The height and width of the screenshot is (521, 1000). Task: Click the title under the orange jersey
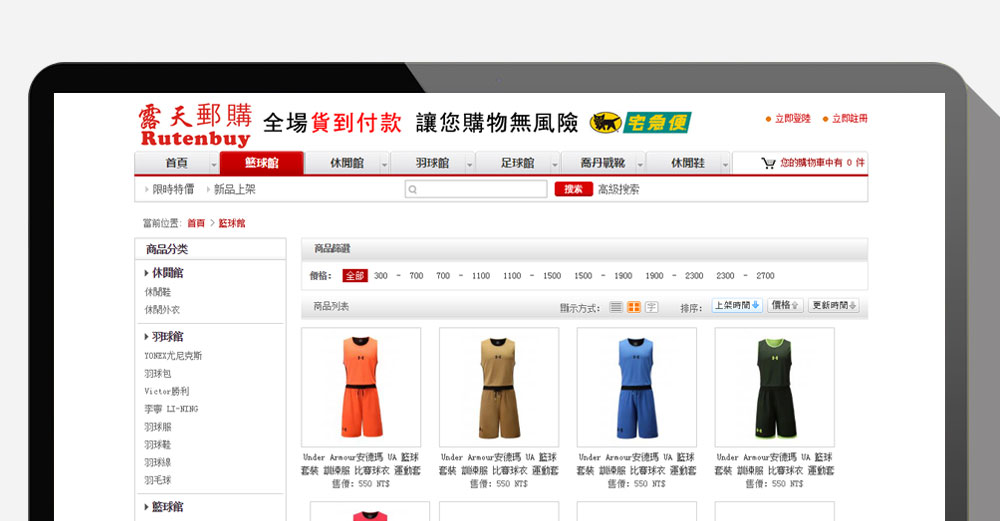point(361,464)
